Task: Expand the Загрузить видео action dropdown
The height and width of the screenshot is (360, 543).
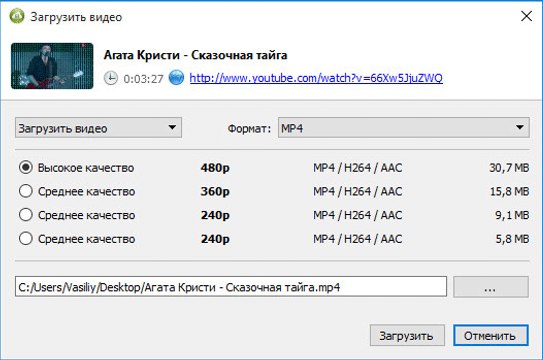Action: (x=98, y=128)
